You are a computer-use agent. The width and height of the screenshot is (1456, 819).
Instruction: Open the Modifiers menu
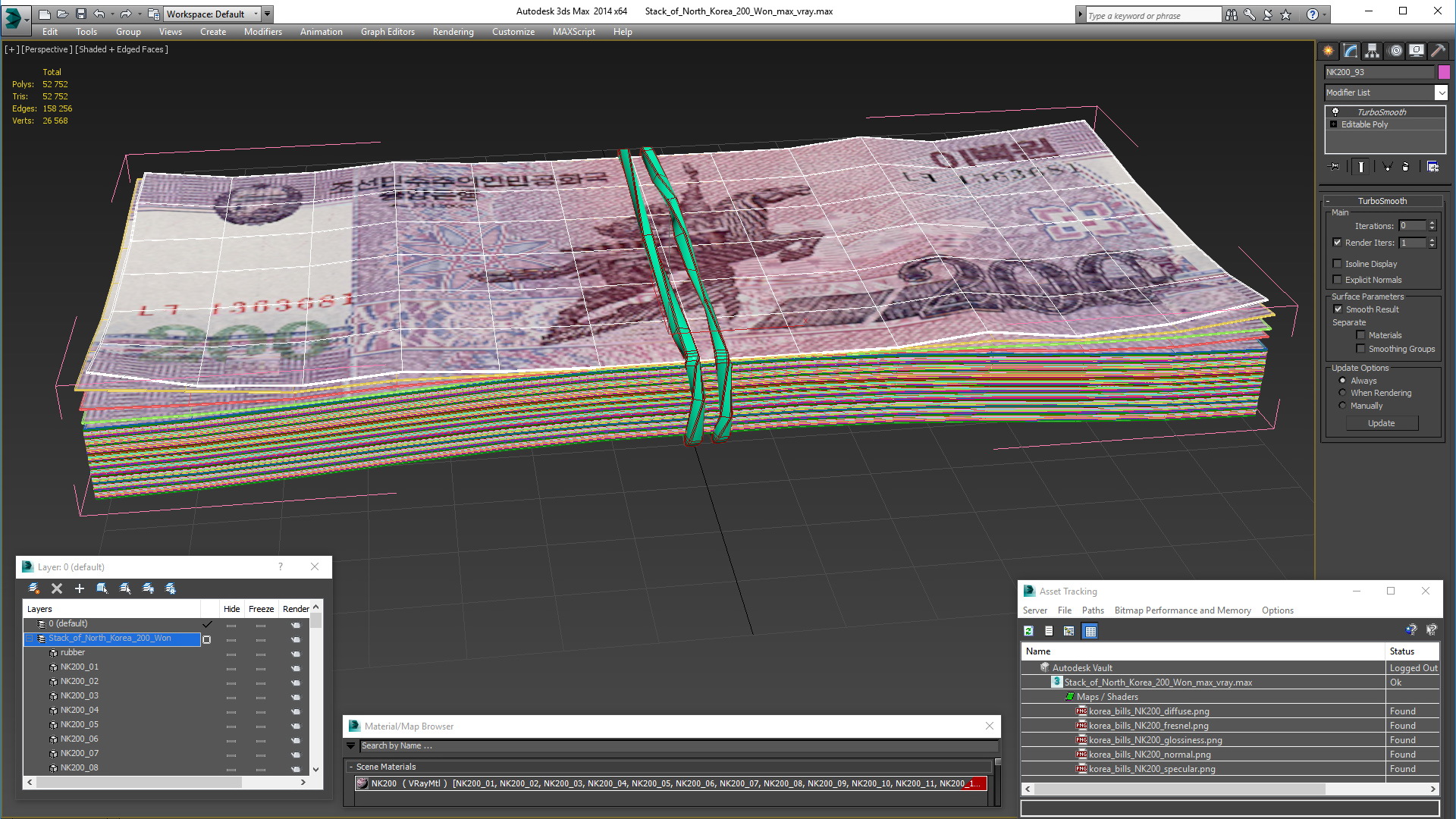[263, 32]
